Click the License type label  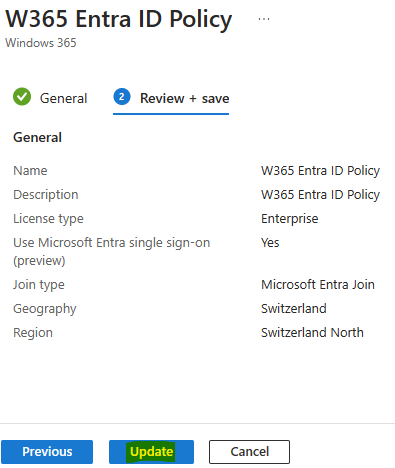[x=48, y=219]
